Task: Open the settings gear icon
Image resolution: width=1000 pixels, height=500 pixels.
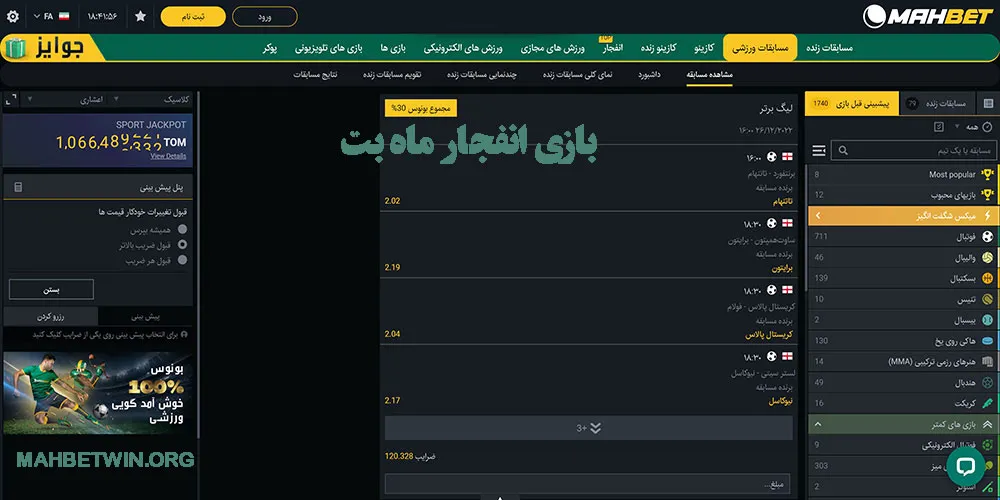Action: (x=13, y=17)
